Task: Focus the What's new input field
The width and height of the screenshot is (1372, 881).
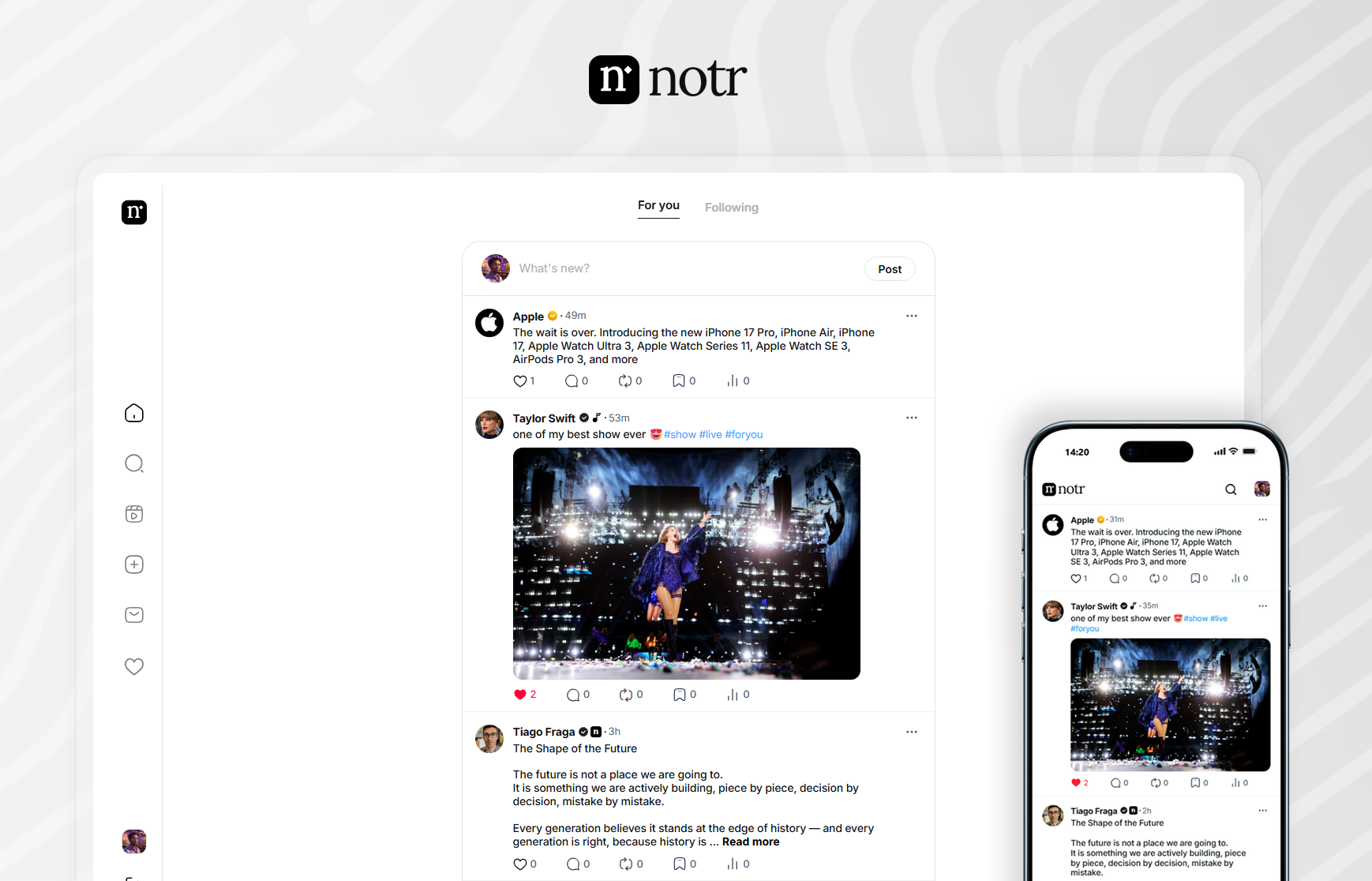Action: point(679,268)
